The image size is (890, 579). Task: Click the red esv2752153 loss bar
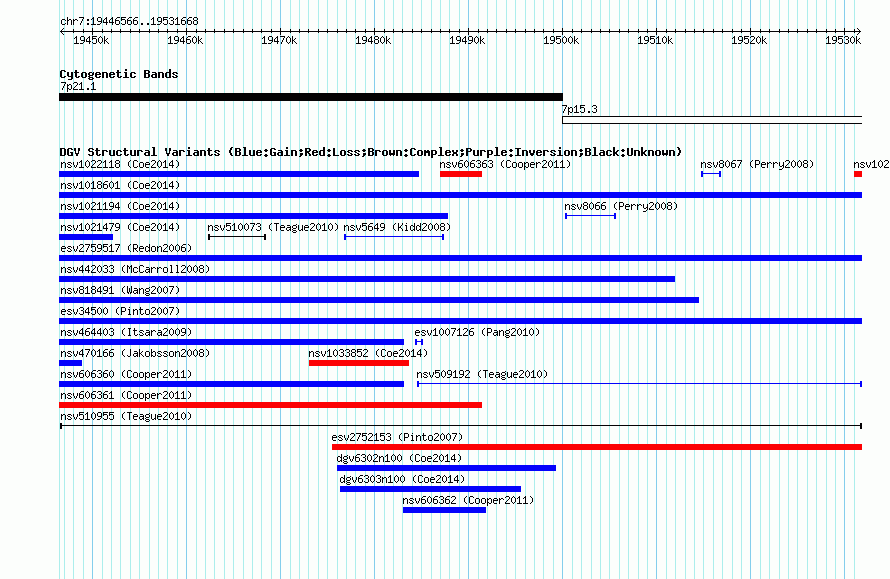(597, 447)
